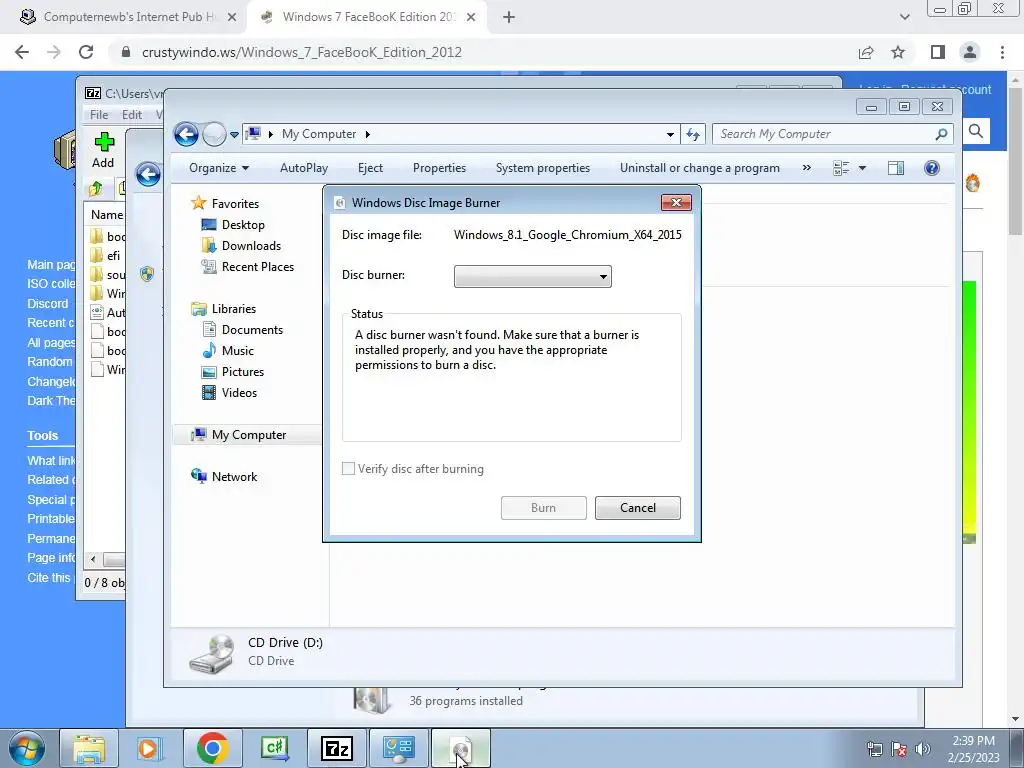Reload the Chrome page
Viewport: 1024px width, 768px height.
[x=86, y=52]
